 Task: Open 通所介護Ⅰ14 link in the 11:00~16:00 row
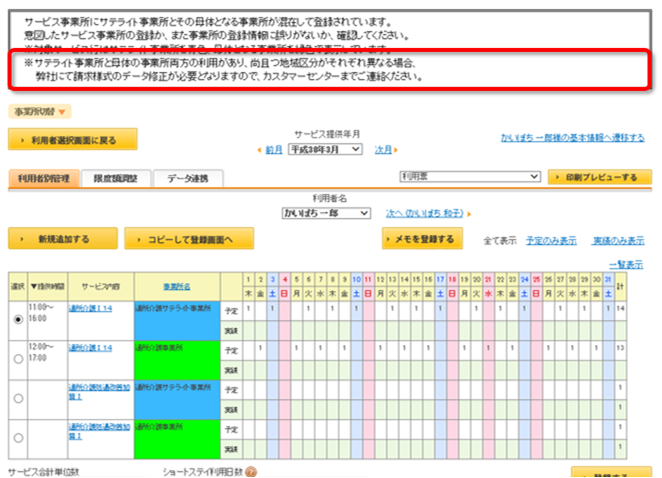(x=90, y=309)
